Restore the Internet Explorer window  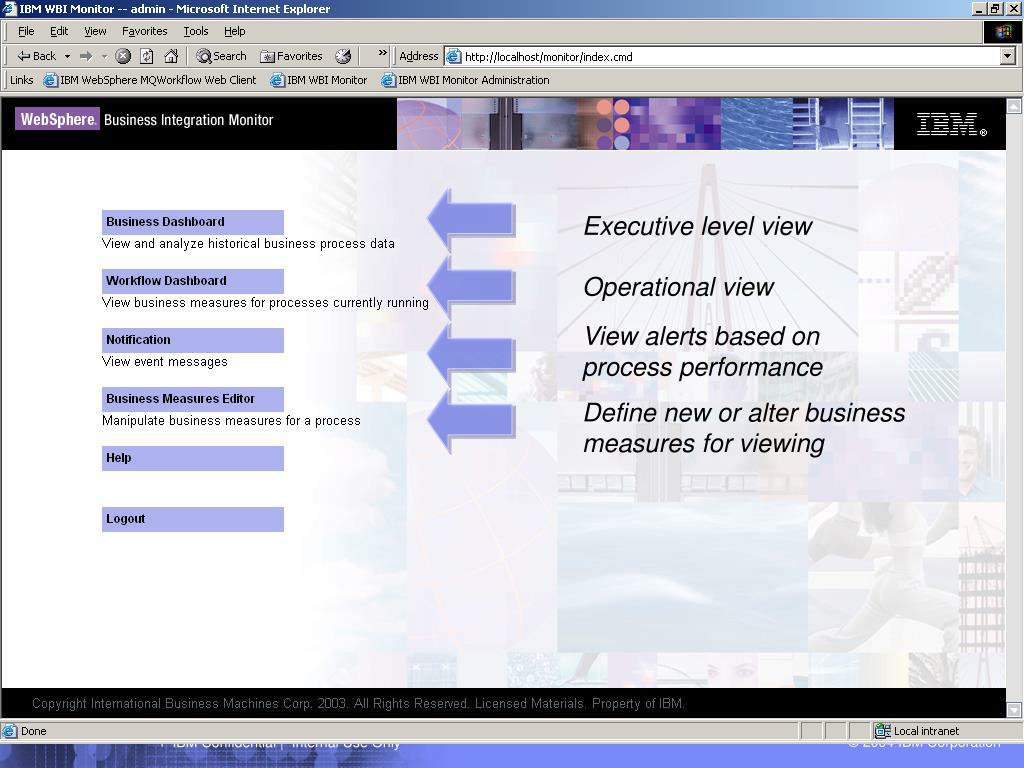pos(994,8)
